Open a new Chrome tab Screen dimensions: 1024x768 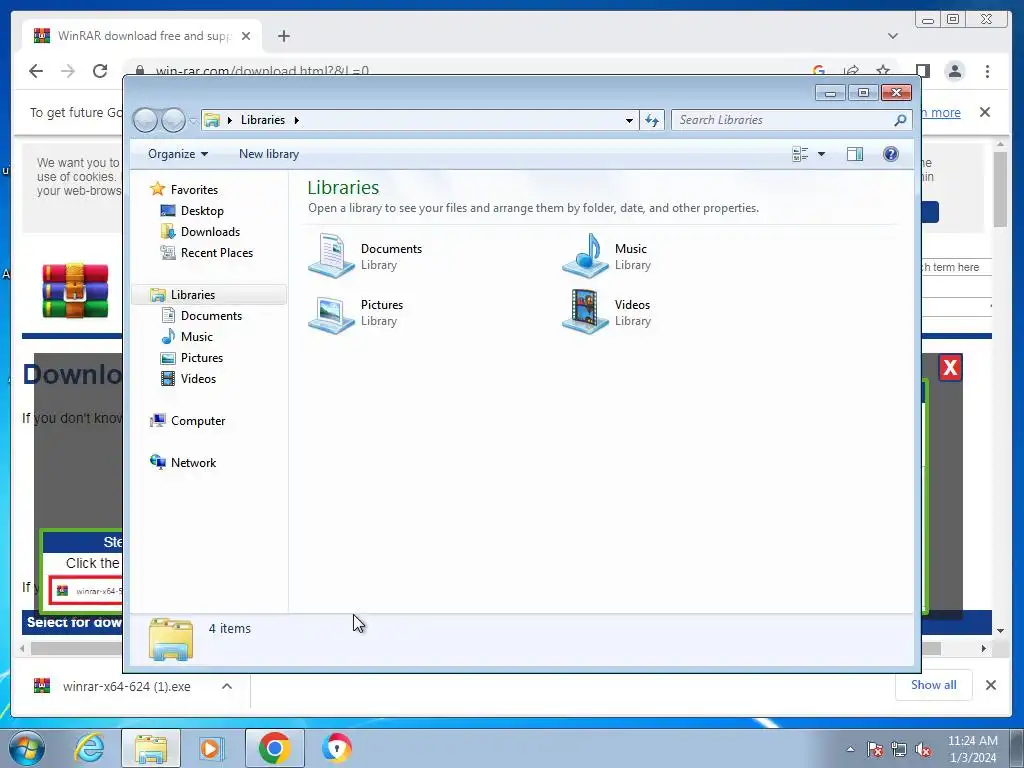tap(283, 36)
